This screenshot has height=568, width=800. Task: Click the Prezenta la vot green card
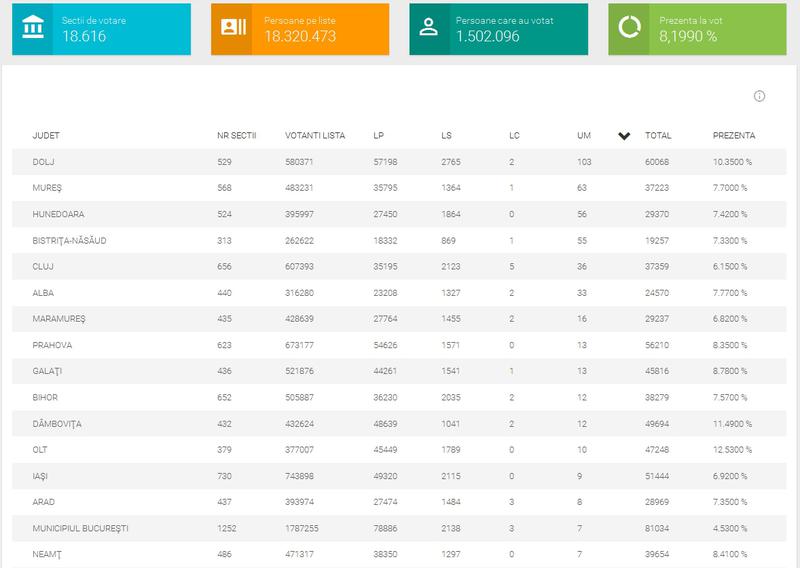[698, 28]
